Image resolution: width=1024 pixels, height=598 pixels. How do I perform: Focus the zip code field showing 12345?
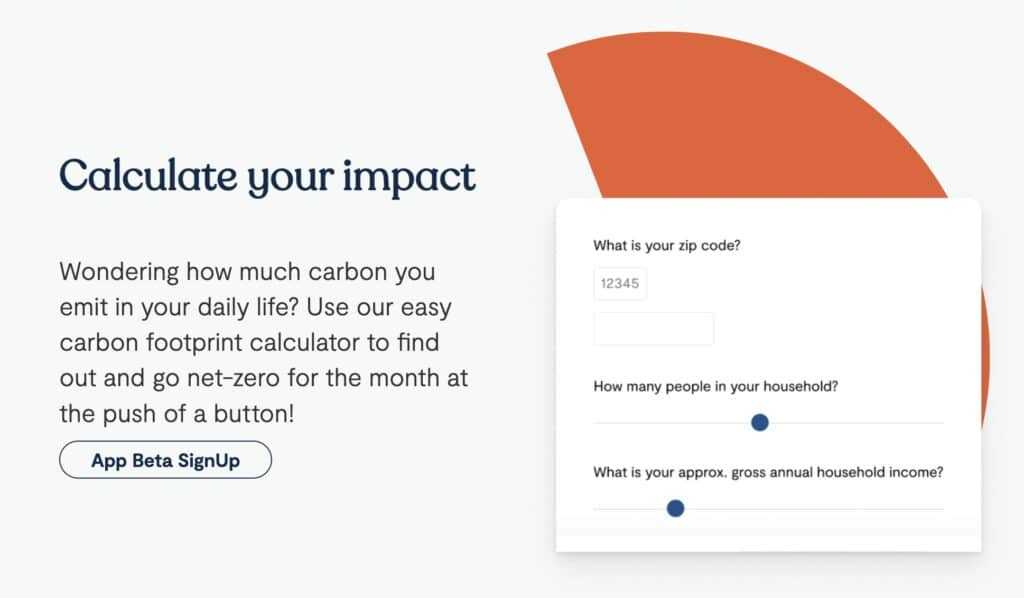[x=620, y=283]
